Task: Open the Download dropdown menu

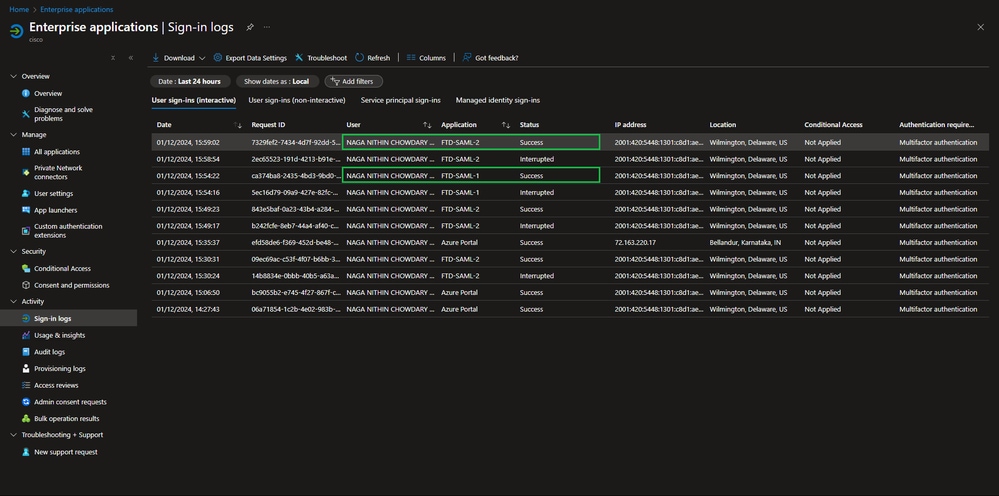Action: point(178,58)
